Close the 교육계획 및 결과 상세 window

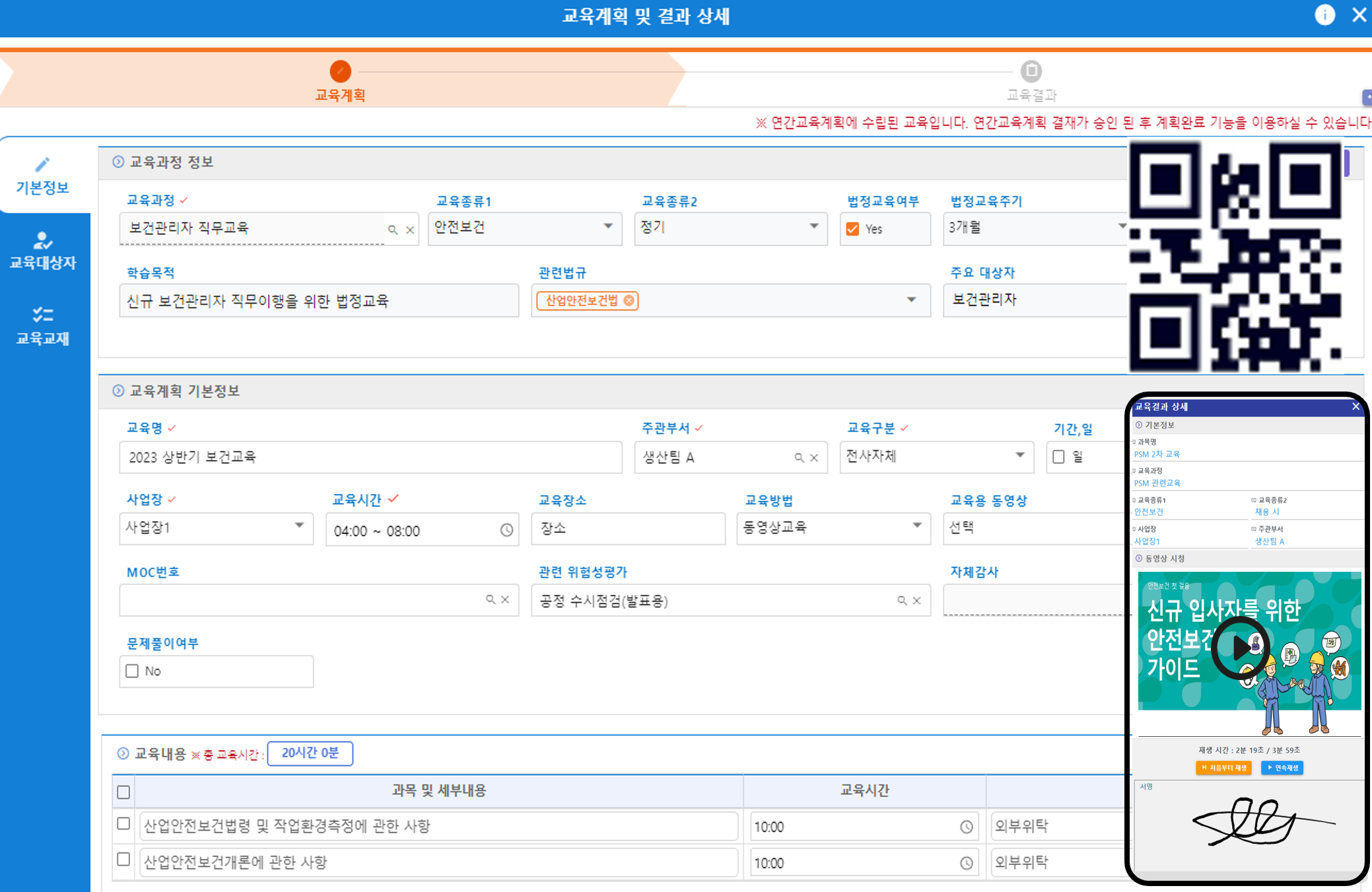1359,15
